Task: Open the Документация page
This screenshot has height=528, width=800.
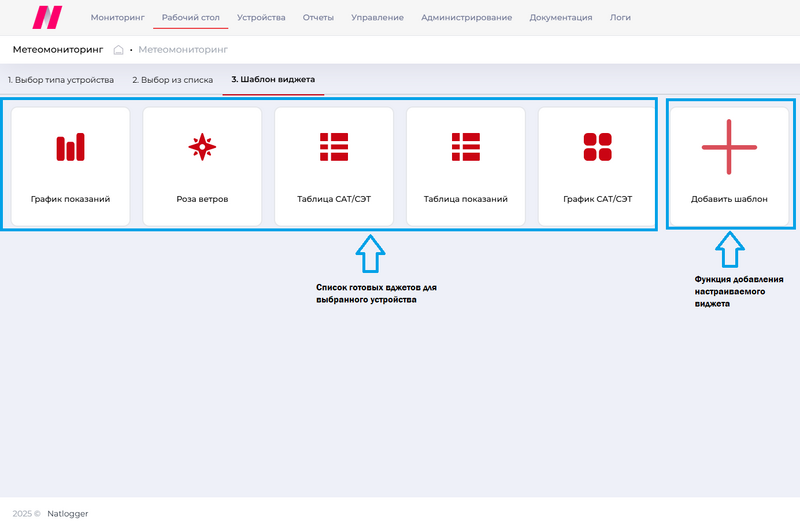Action: tap(561, 17)
